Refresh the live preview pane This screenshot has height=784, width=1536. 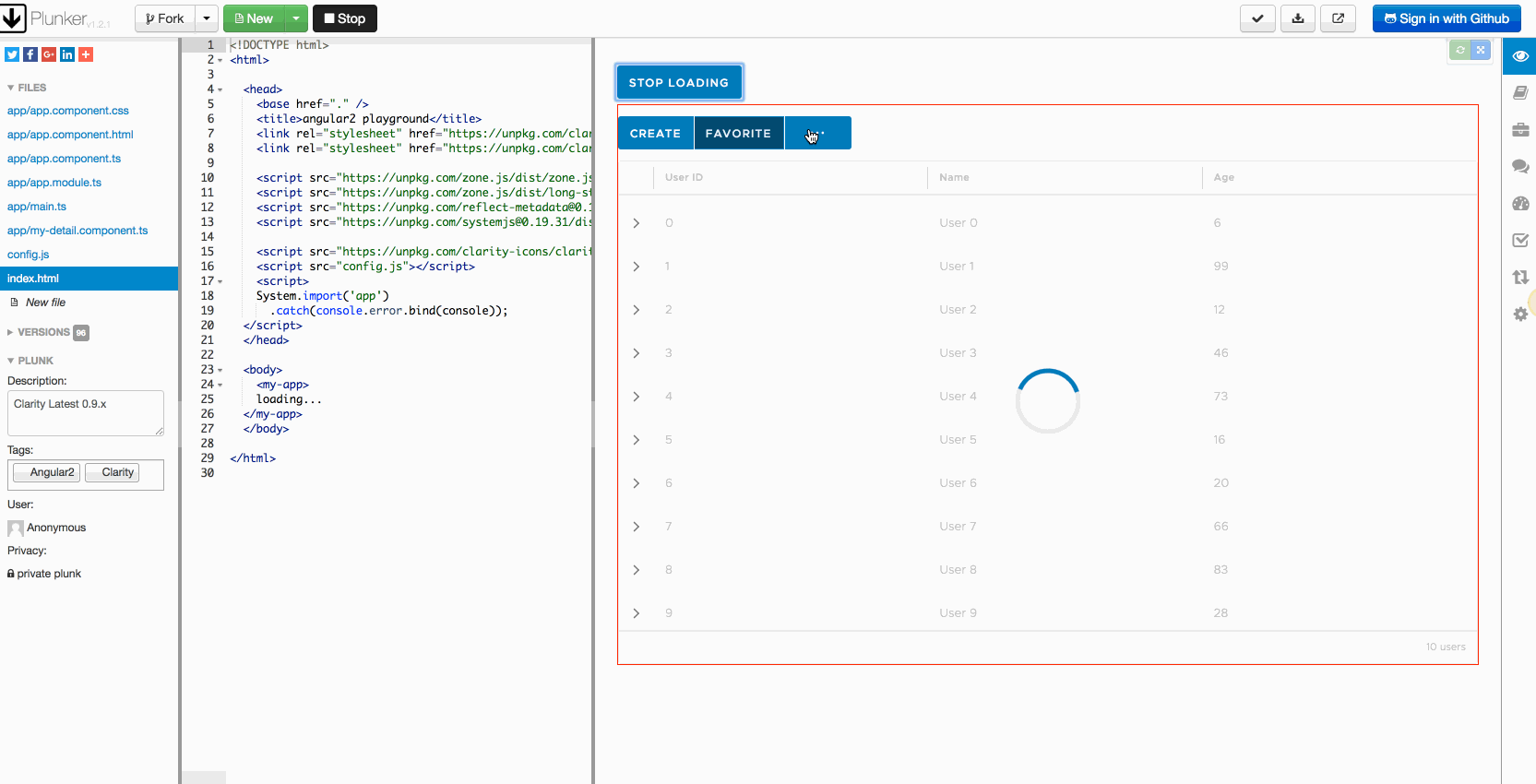pyautogui.click(x=1459, y=51)
